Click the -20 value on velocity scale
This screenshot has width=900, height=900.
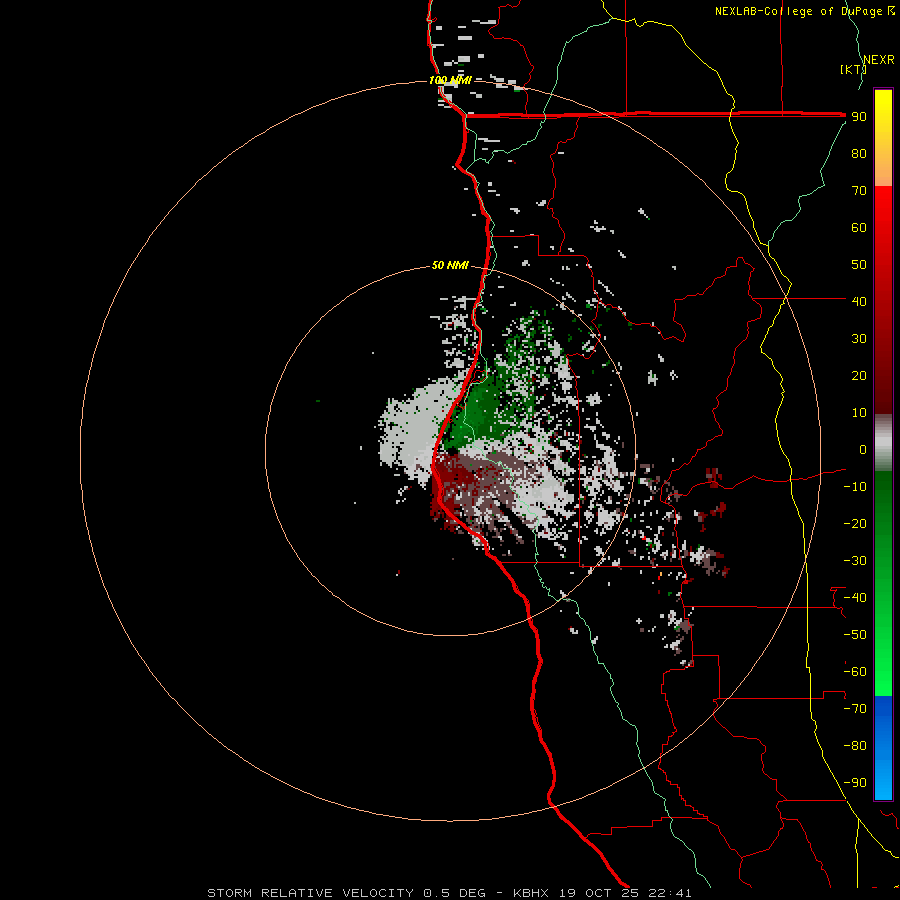click(855, 523)
